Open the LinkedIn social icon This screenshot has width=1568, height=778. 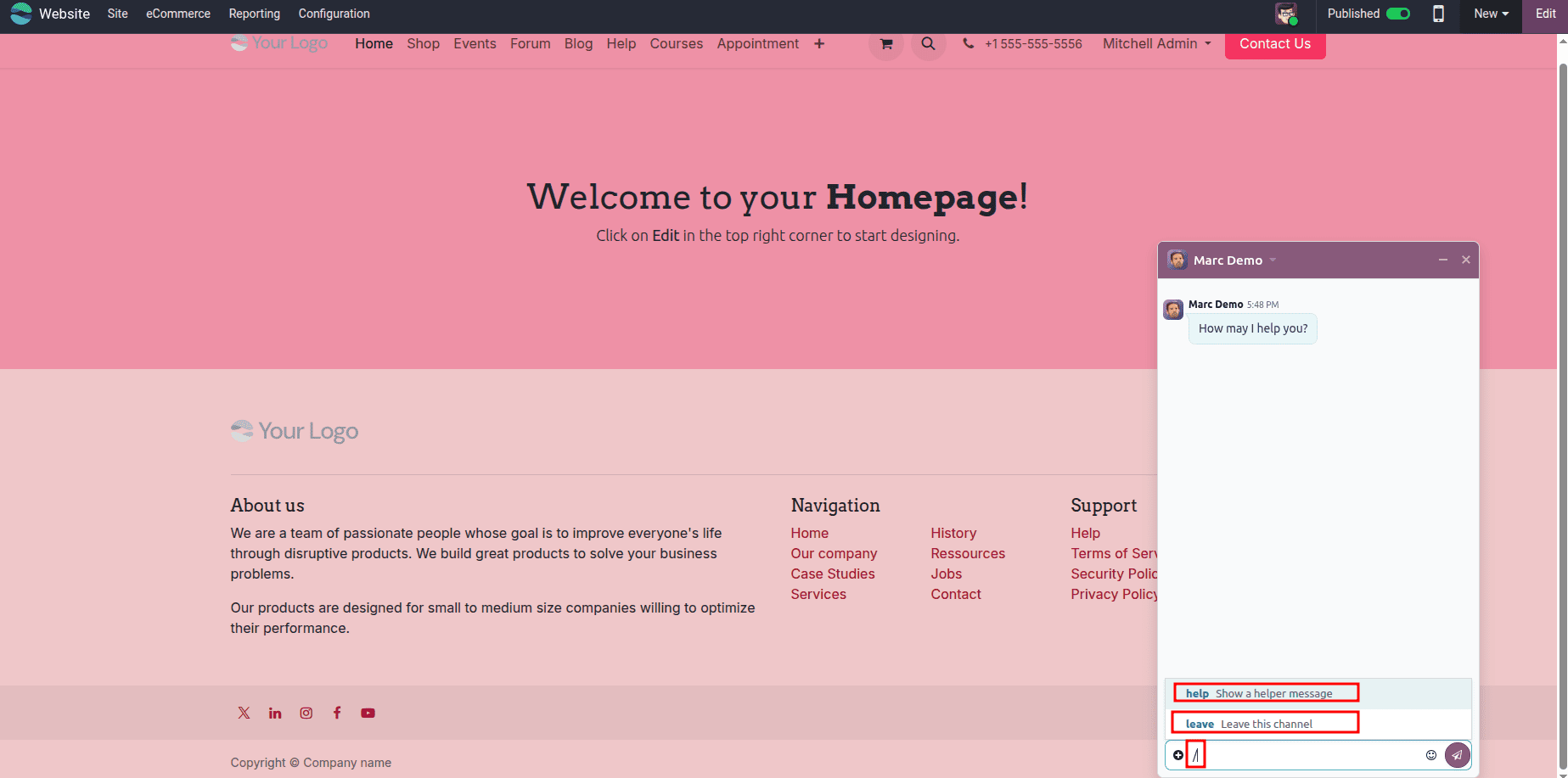coord(275,713)
